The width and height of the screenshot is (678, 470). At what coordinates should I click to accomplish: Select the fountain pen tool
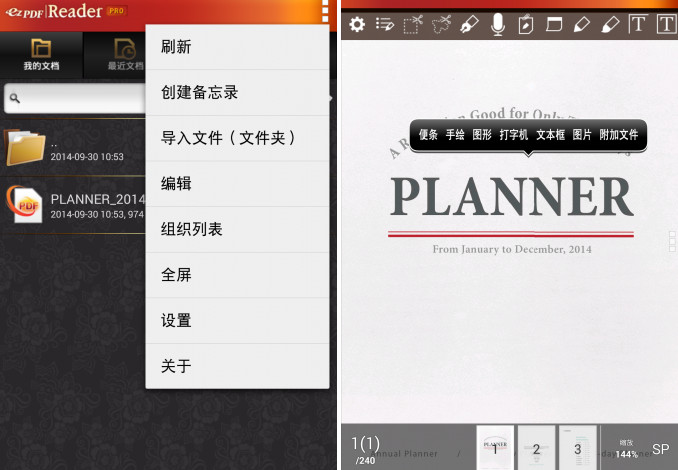469,25
